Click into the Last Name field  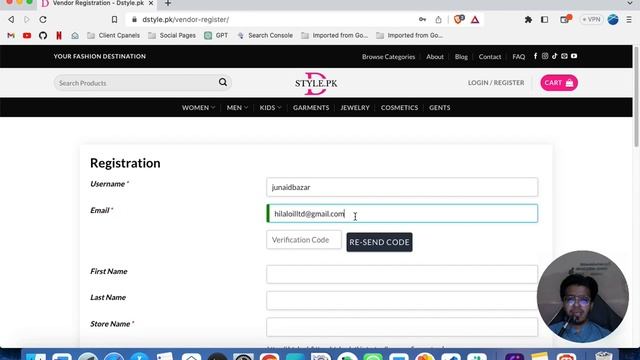coord(402,300)
